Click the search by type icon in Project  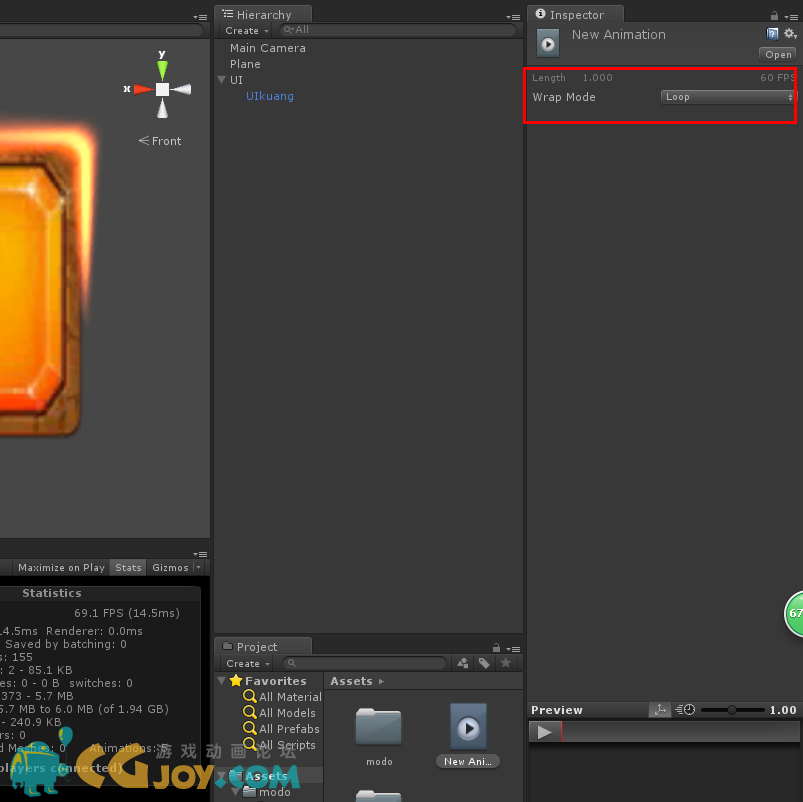463,663
